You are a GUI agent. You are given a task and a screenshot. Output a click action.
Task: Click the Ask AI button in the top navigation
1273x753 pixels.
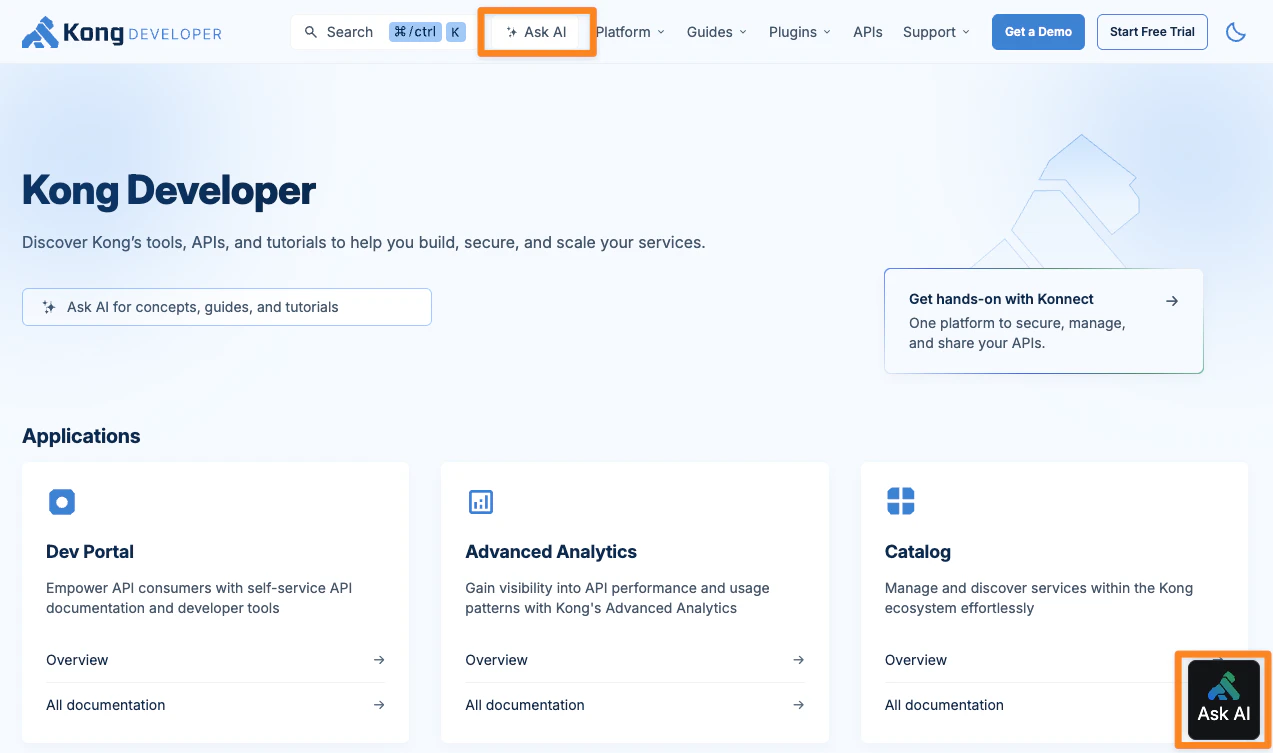point(536,32)
